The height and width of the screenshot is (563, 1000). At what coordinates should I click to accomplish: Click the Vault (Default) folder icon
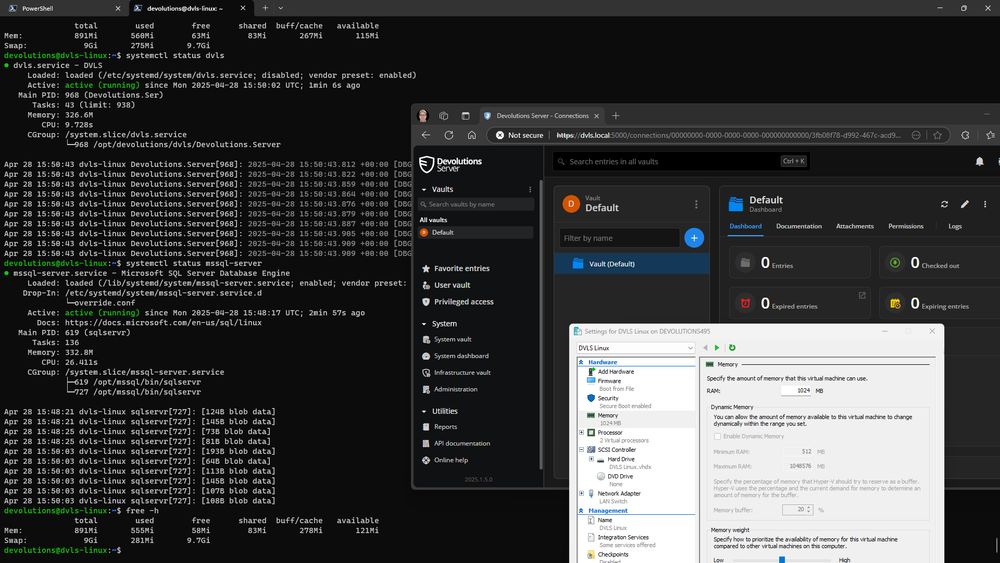578,263
